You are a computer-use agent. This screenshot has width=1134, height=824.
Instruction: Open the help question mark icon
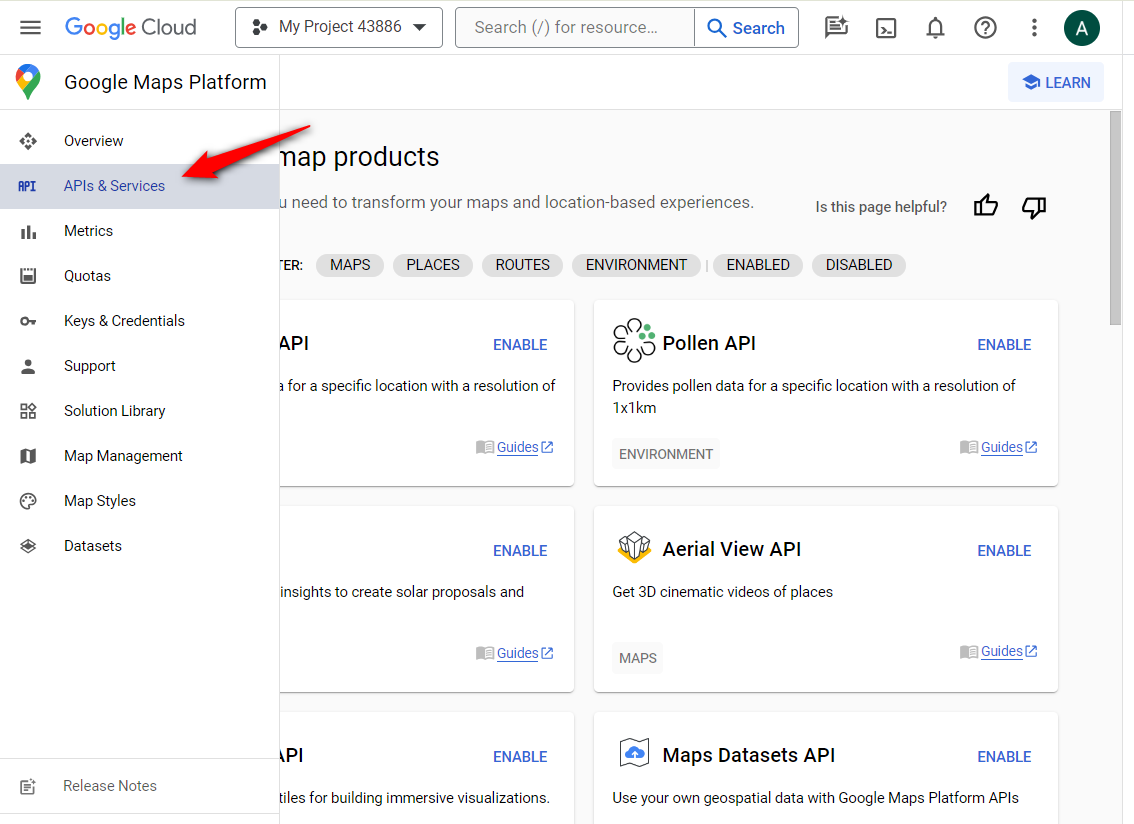985,27
